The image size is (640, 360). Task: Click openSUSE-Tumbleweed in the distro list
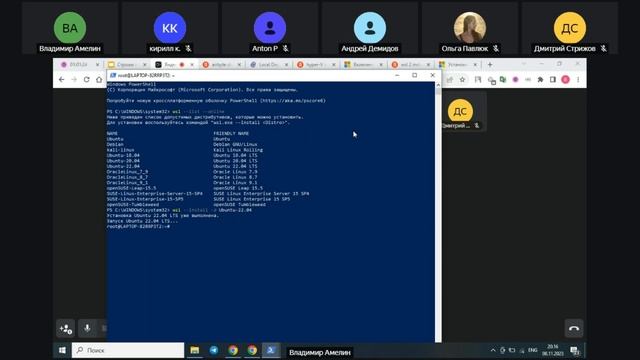coord(133,204)
